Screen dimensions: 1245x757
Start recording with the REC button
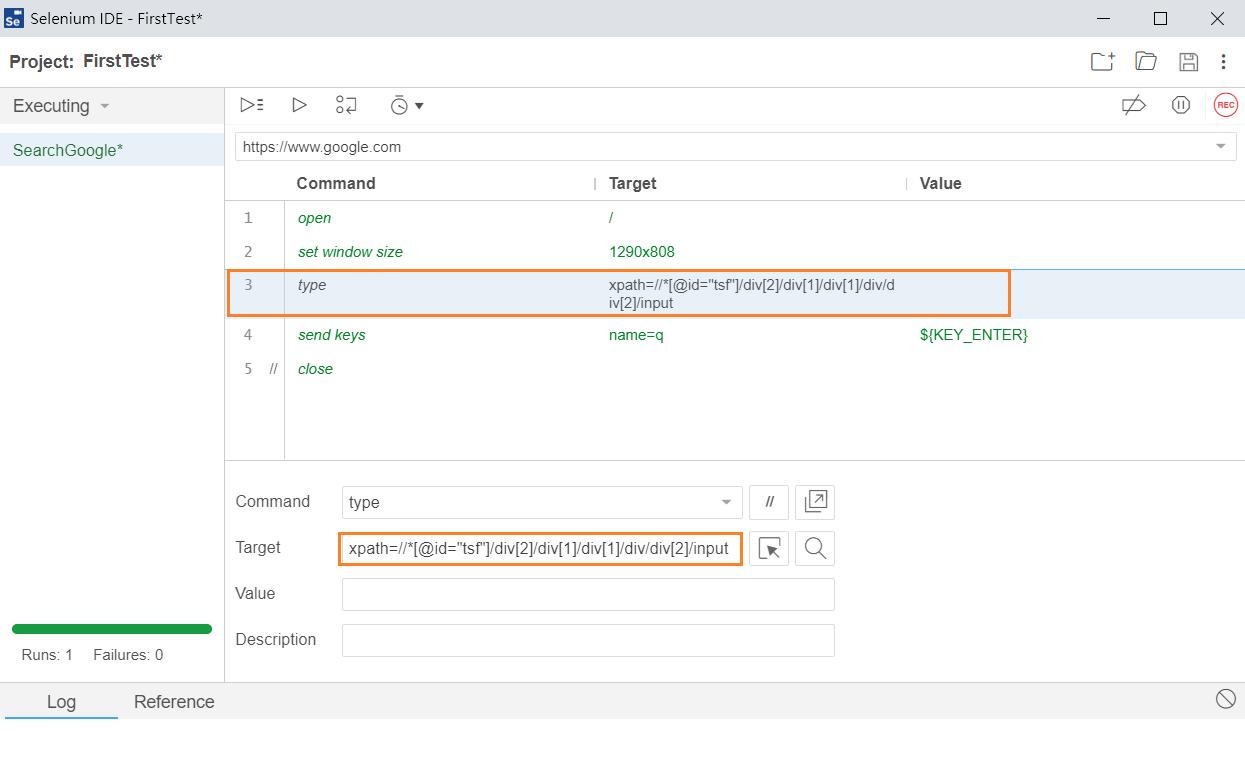1225,105
